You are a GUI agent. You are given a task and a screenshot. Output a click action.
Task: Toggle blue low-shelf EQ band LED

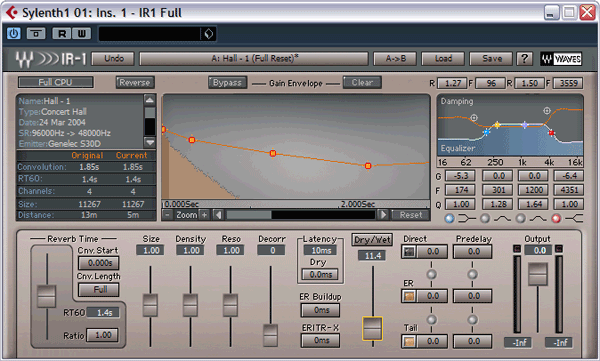pyautogui.click(x=450, y=219)
